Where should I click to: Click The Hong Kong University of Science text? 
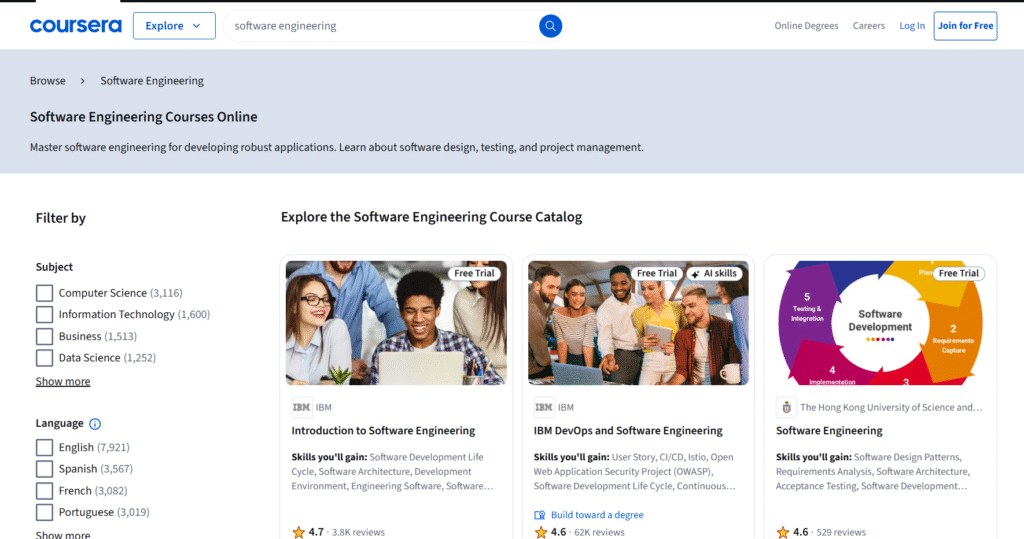pos(891,407)
